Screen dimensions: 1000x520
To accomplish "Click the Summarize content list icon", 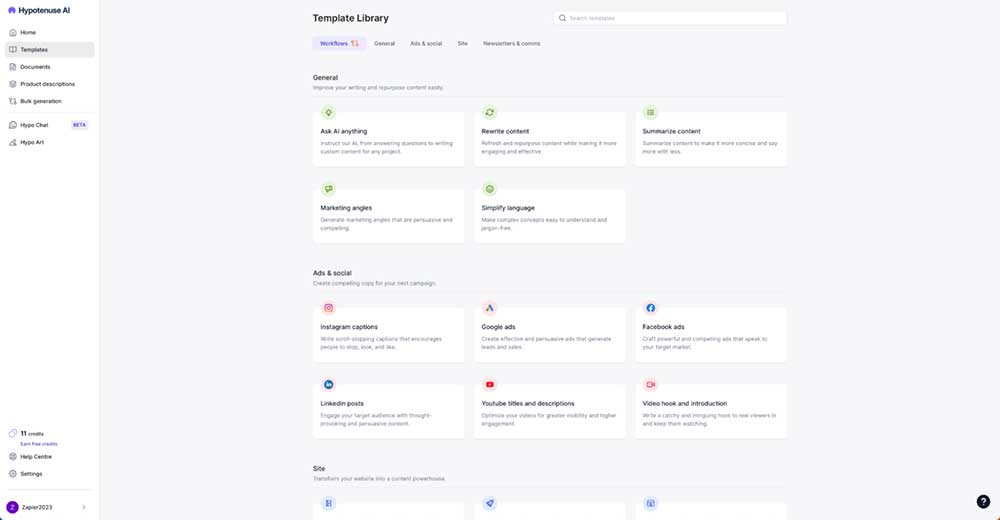I will point(651,112).
